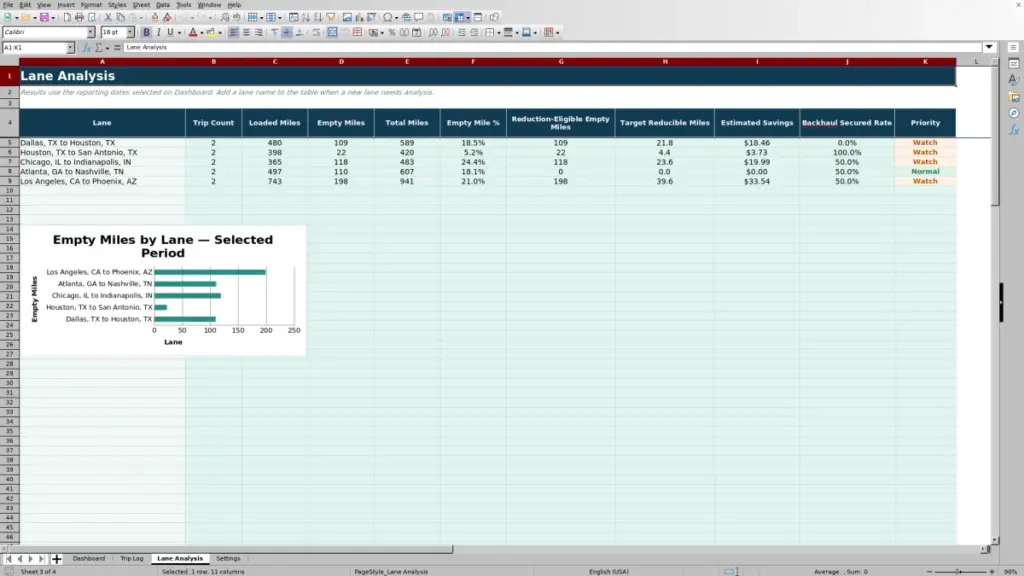Click the Center Horizontally icon
This screenshot has height=576, width=1024.
[x=246, y=33]
